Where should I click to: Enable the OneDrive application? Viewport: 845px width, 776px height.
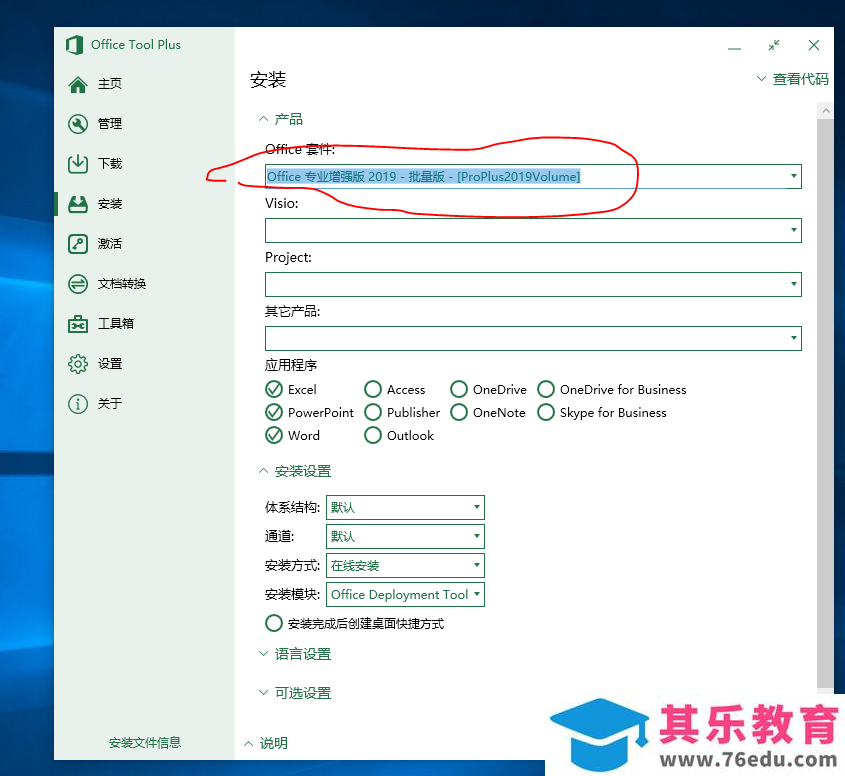pos(459,389)
